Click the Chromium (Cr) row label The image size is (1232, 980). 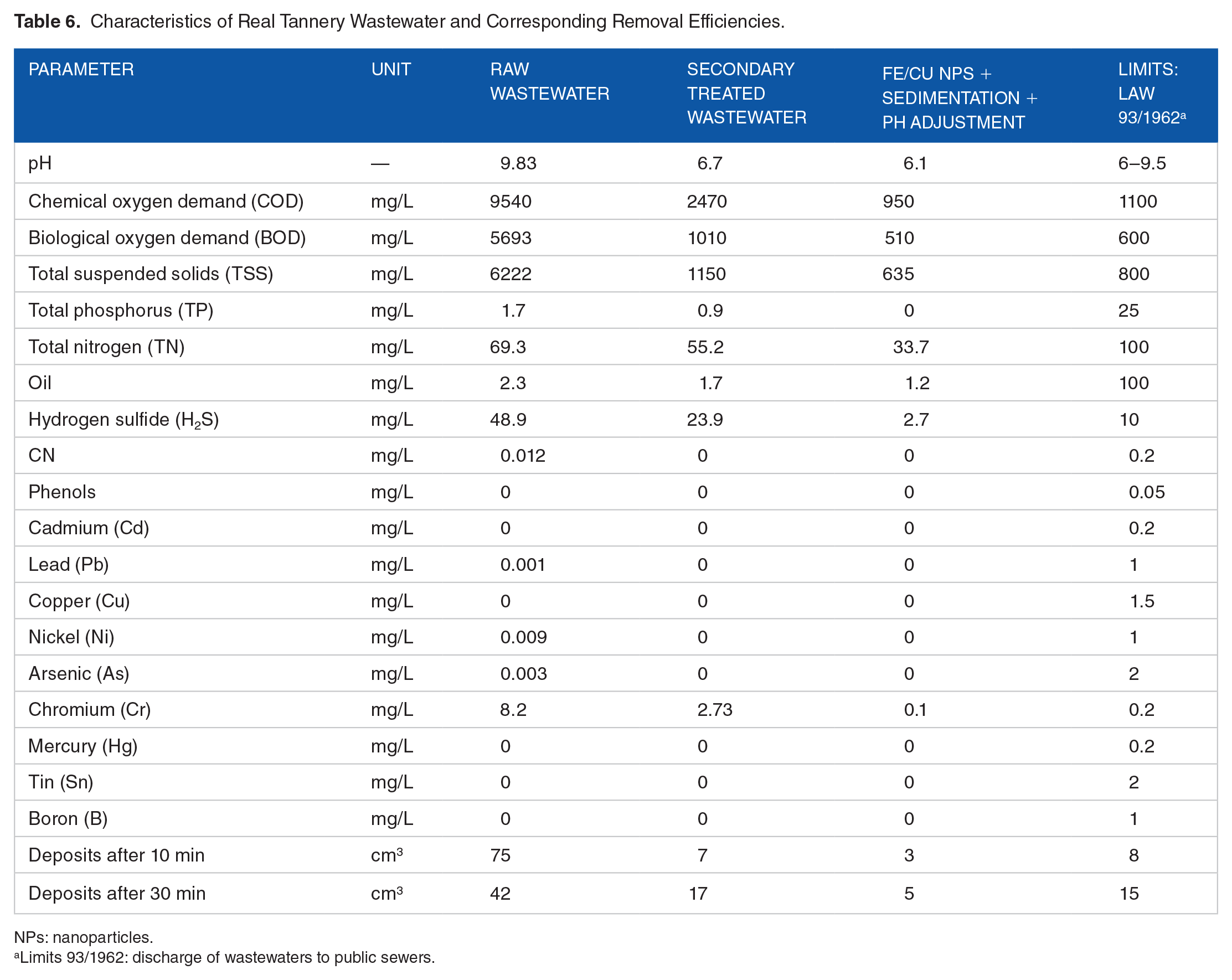pos(90,710)
